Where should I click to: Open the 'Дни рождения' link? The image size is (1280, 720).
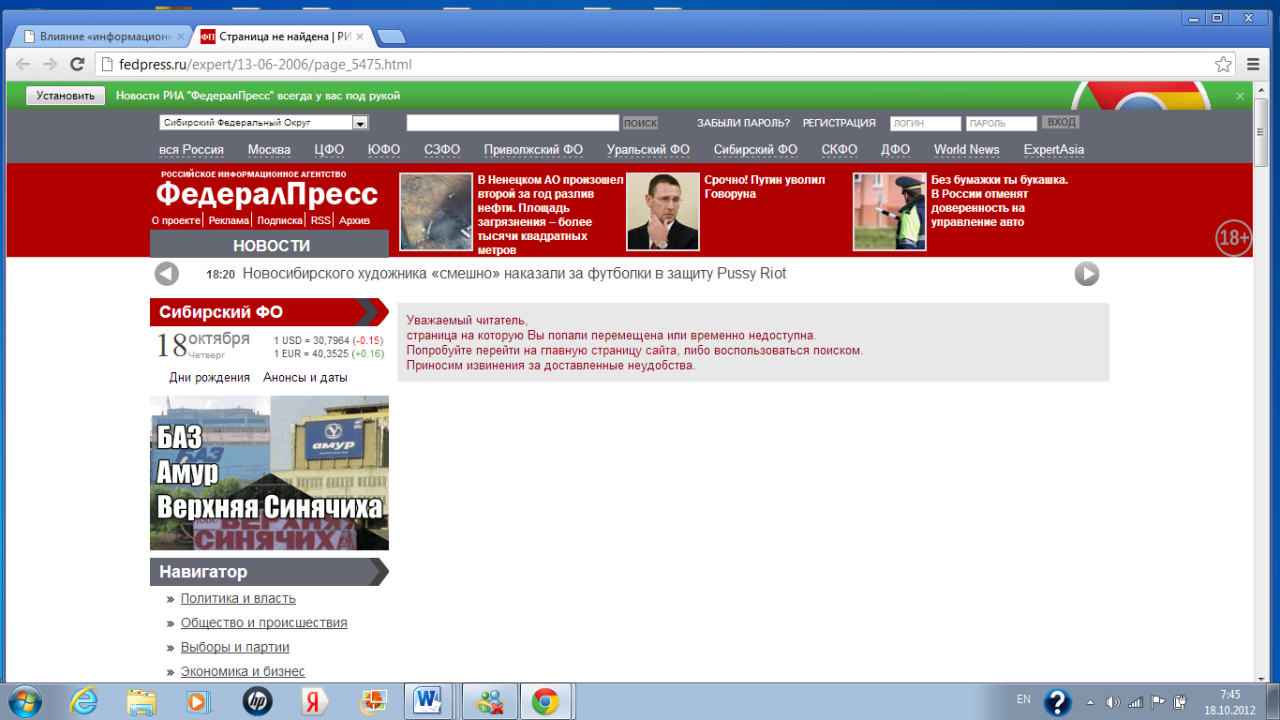pyautogui.click(x=209, y=378)
